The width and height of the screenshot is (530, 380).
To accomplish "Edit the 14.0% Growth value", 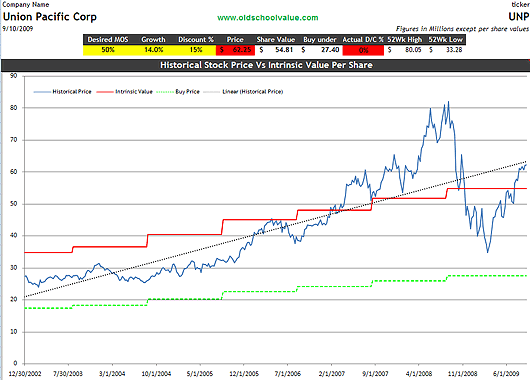I will coord(153,50).
